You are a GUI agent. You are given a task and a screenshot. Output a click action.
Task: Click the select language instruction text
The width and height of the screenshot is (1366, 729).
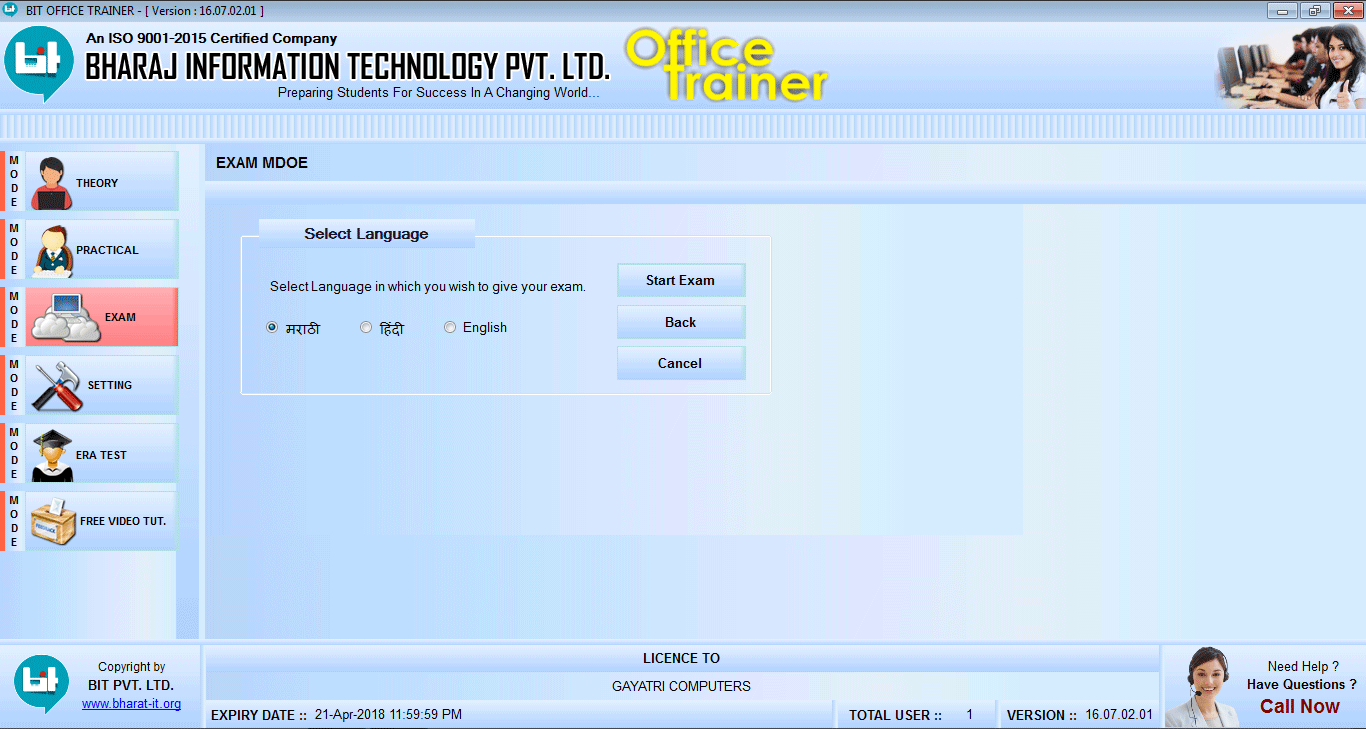pyautogui.click(x=428, y=286)
